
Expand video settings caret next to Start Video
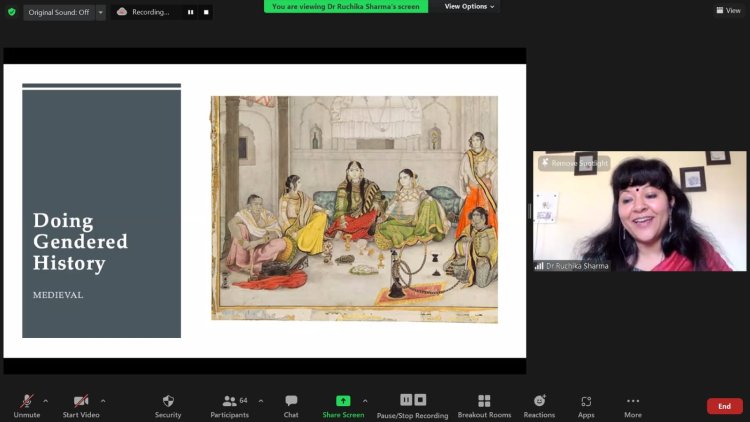click(103, 401)
